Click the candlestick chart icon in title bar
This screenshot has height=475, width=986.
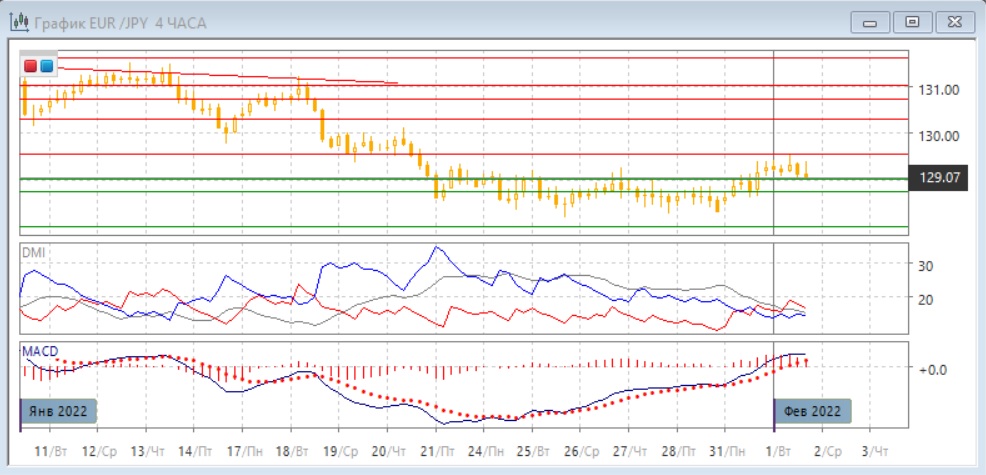click(x=19, y=22)
